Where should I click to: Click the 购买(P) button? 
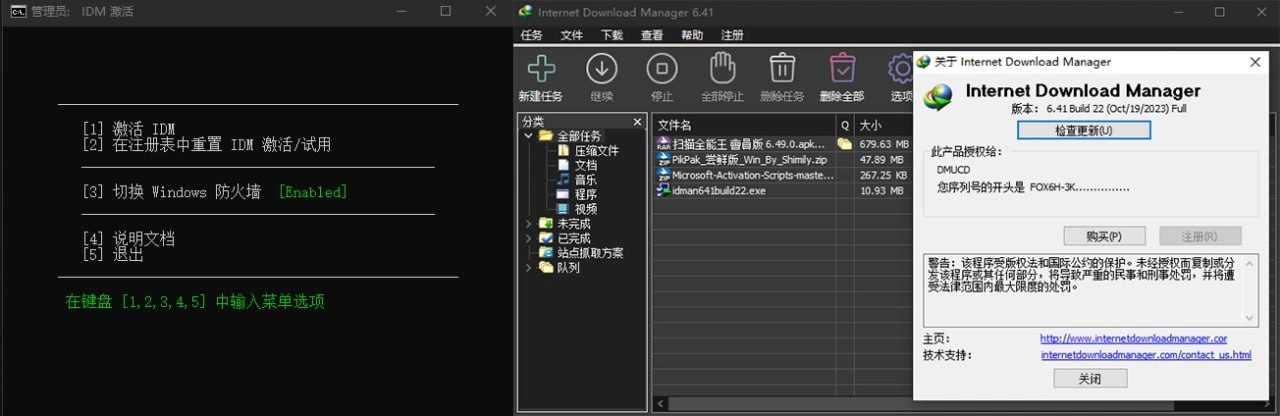tap(1103, 236)
